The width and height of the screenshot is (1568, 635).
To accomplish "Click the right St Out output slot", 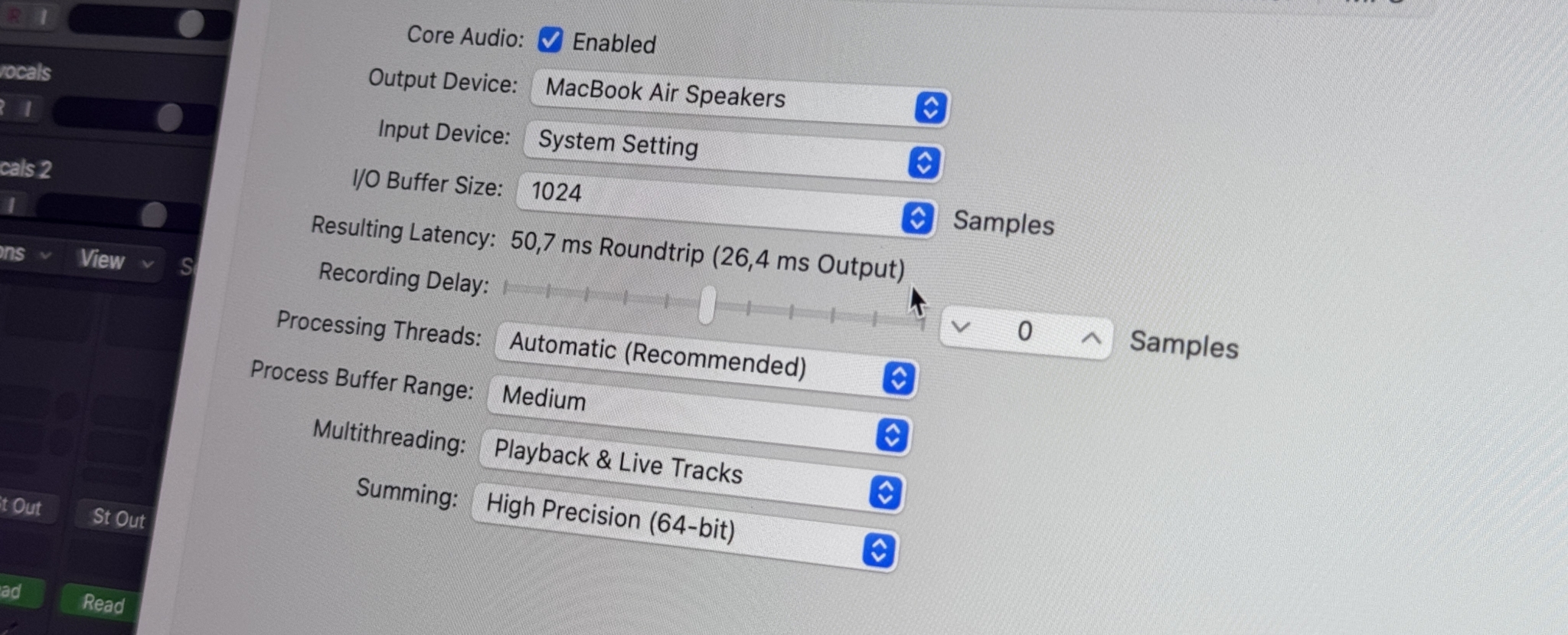I will [x=117, y=518].
